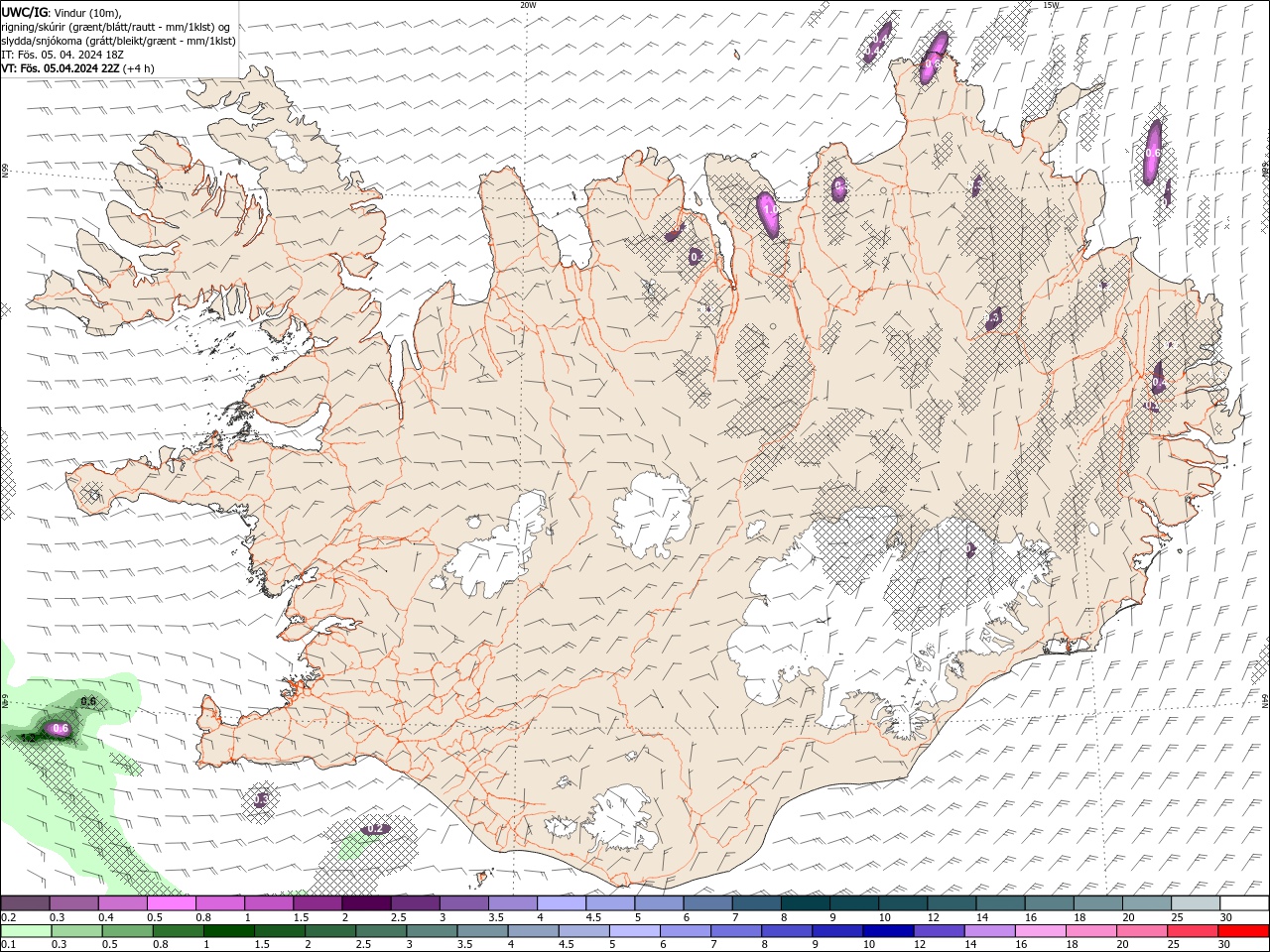1270x952 pixels.
Task: Click the light grey swatch at 25 on the snow scale
Action: click(x=1195, y=903)
